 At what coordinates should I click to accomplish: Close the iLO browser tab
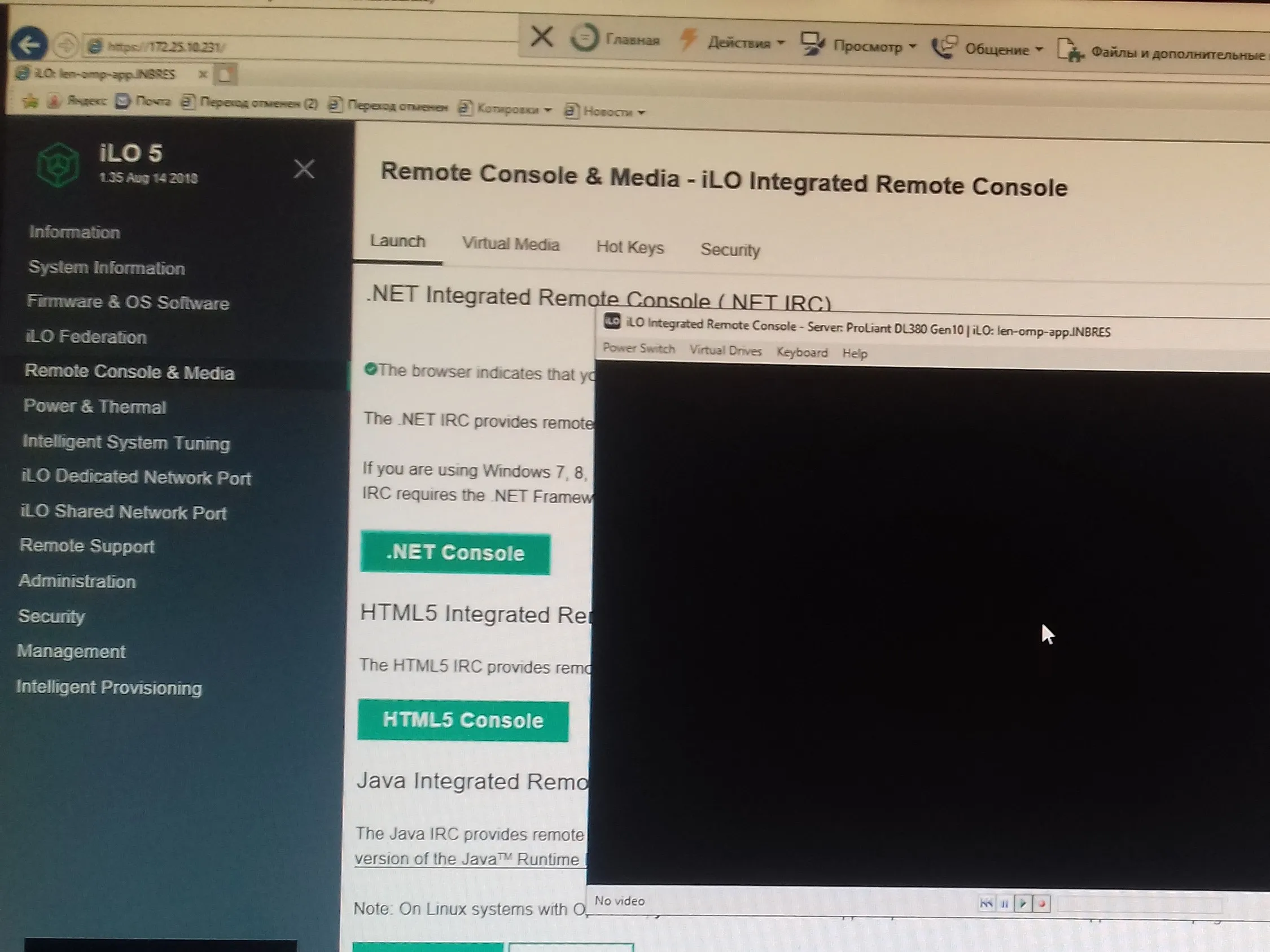pyautogui.click(x=202, y=74)
